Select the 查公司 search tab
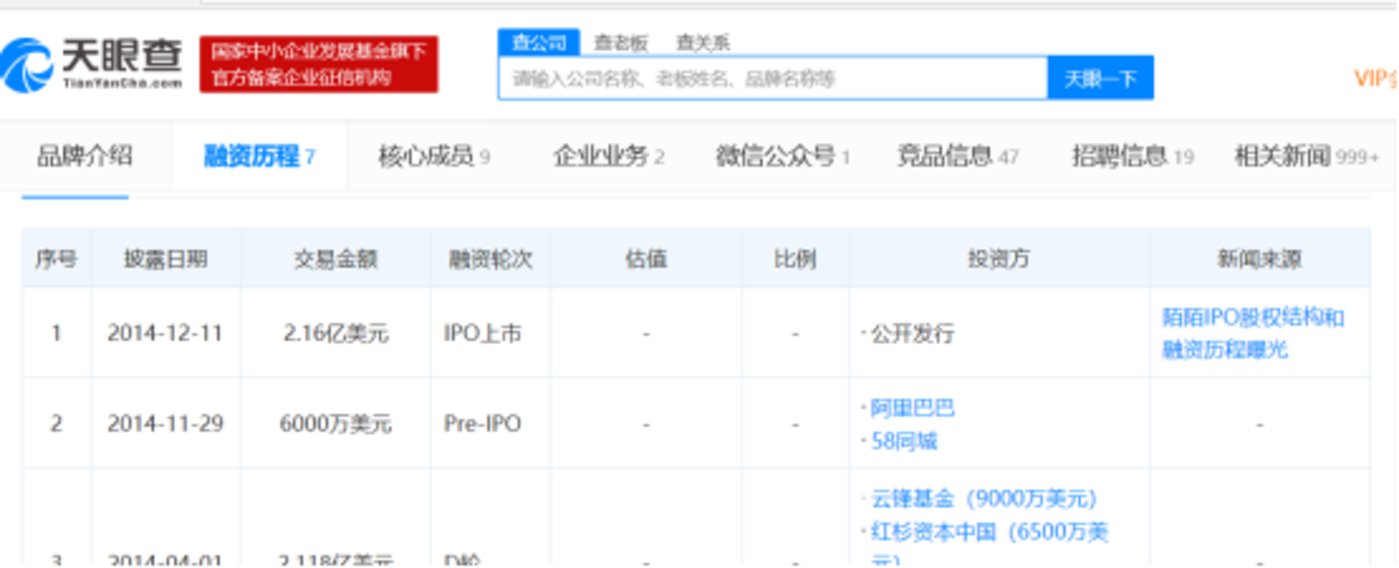The height and width of the screenshot is (568, 1399). pyautogui.click(x=539, y=42)
